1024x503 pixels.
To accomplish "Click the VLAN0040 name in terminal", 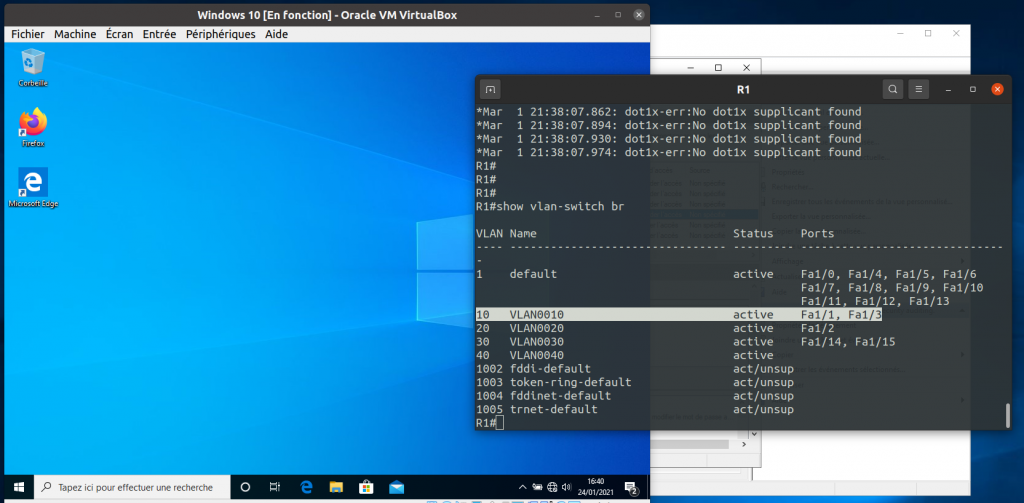I will [537, 355].
